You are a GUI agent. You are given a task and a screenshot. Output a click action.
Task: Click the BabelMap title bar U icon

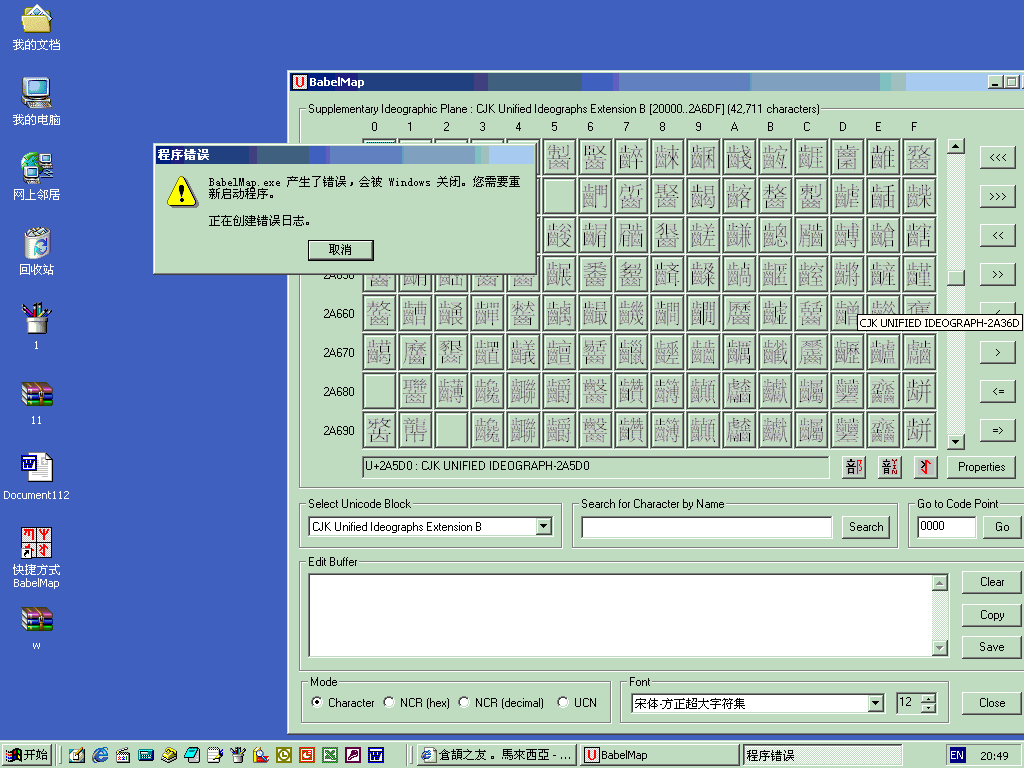coord(300,82)
